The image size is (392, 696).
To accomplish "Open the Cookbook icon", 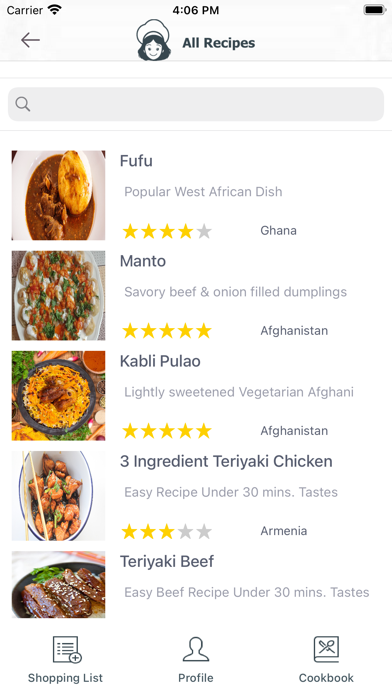I will point(326,649).
